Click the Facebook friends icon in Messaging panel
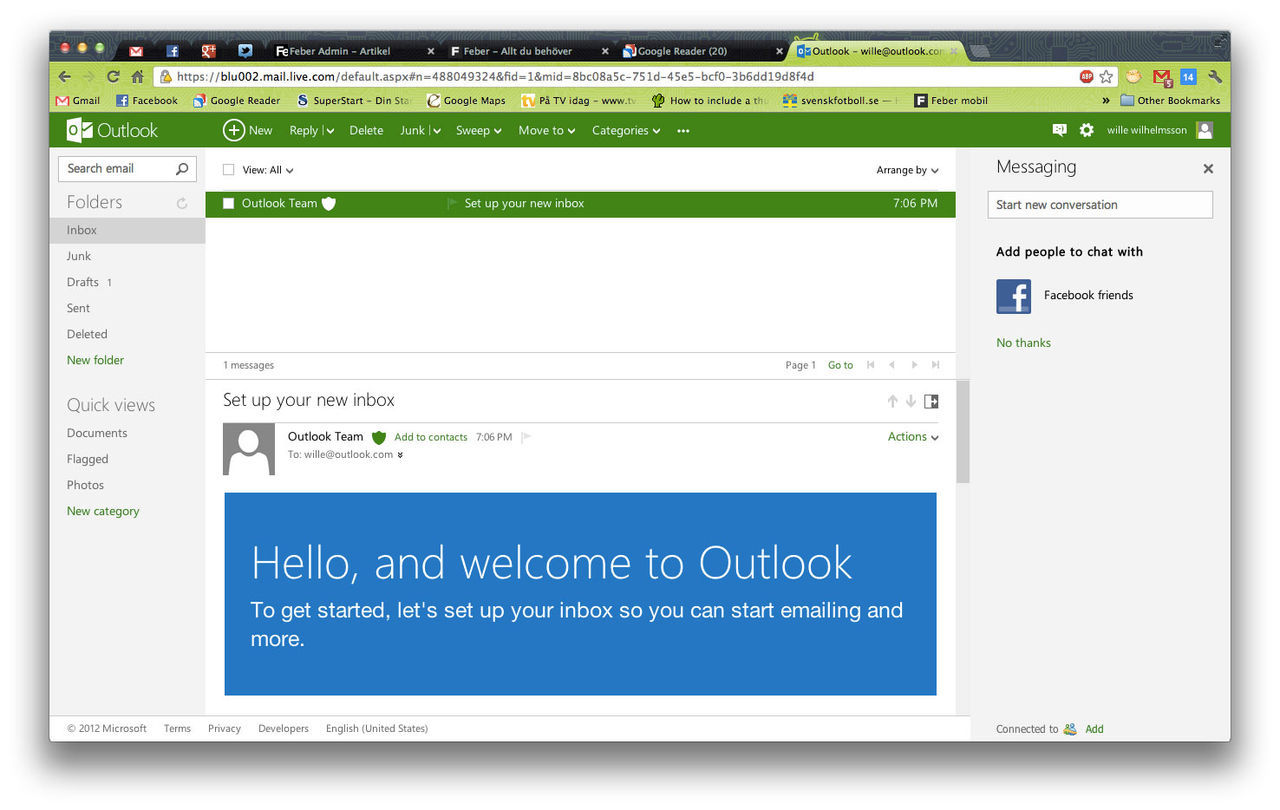The width and height of the screenshot is (1280, 810). 1013,295
